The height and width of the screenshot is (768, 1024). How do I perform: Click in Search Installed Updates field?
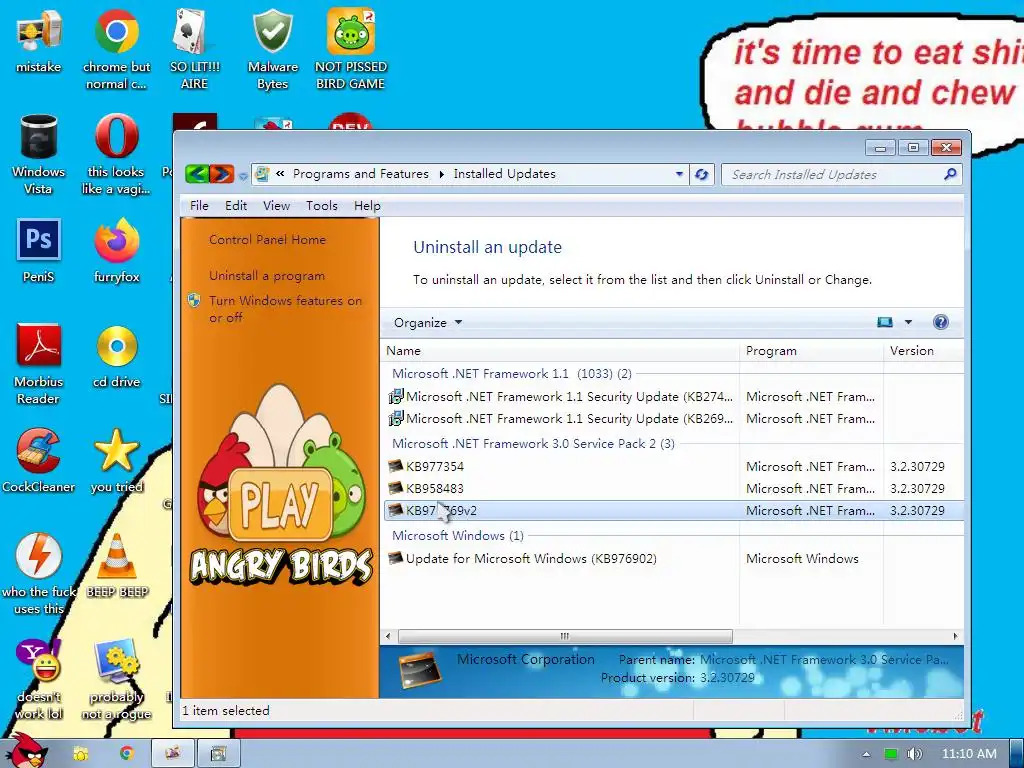833,174
